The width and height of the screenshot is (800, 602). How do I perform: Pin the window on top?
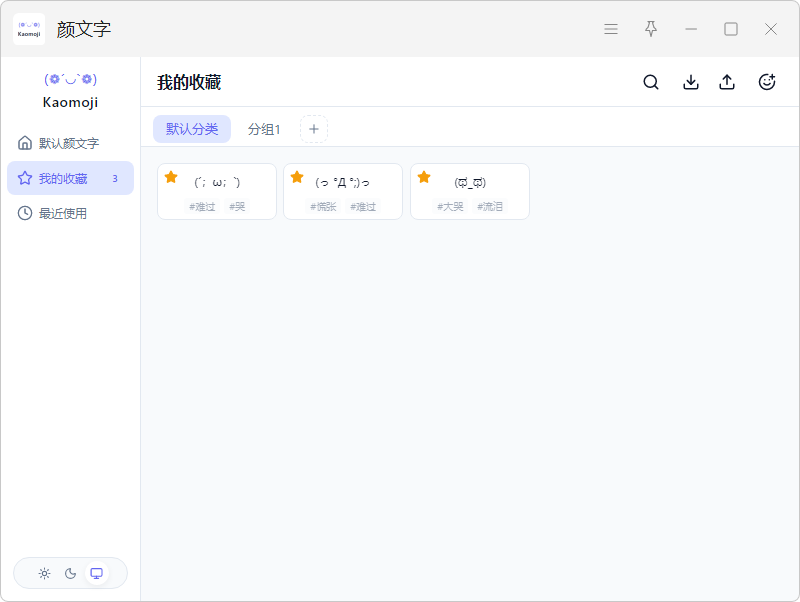pyautogui.click(x=651, y=29)
